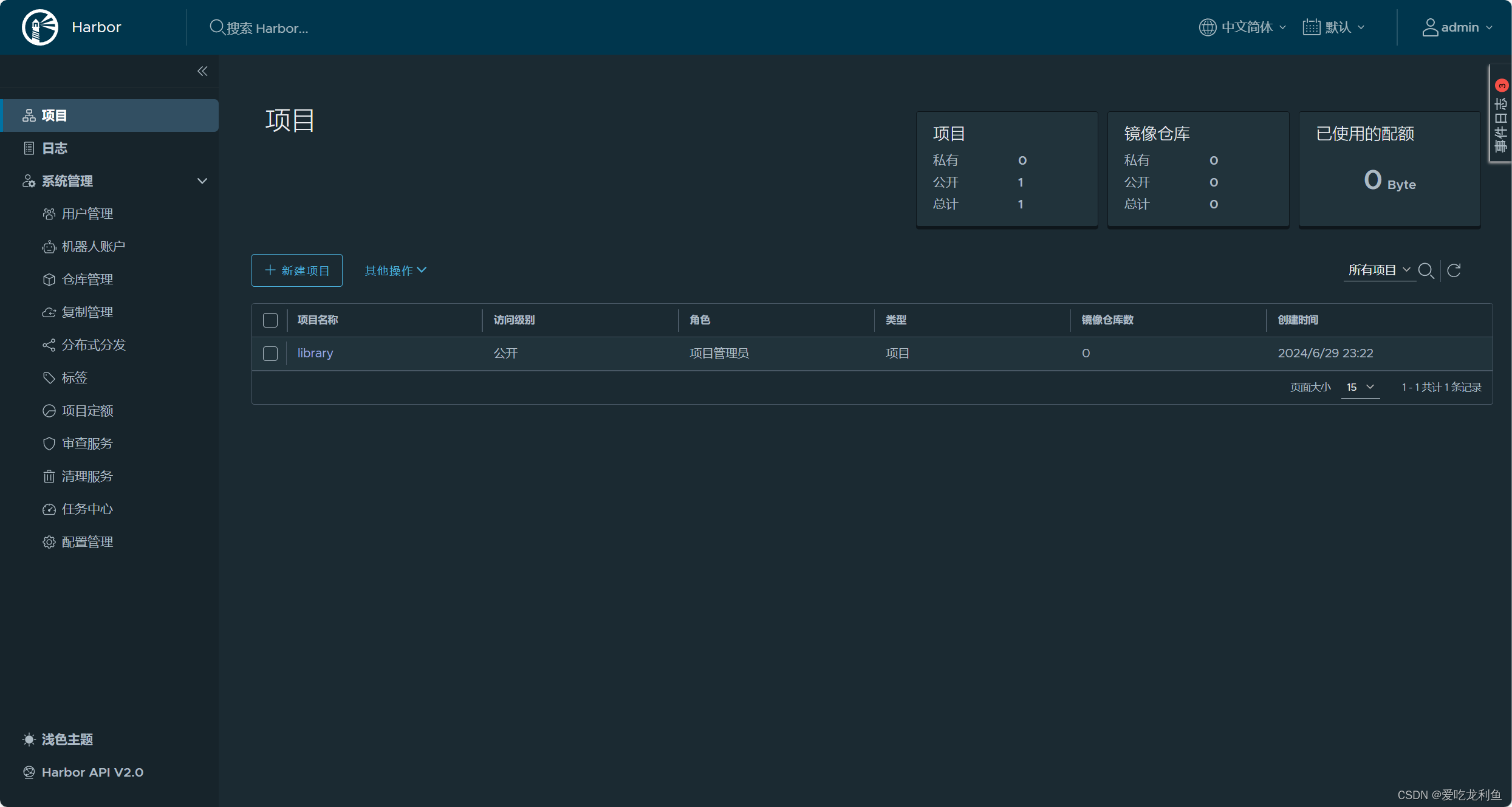Click the 项目定额 quota icon
Image resolution: width=1512 pixels, height=807 pixels.
coord(49,411)
